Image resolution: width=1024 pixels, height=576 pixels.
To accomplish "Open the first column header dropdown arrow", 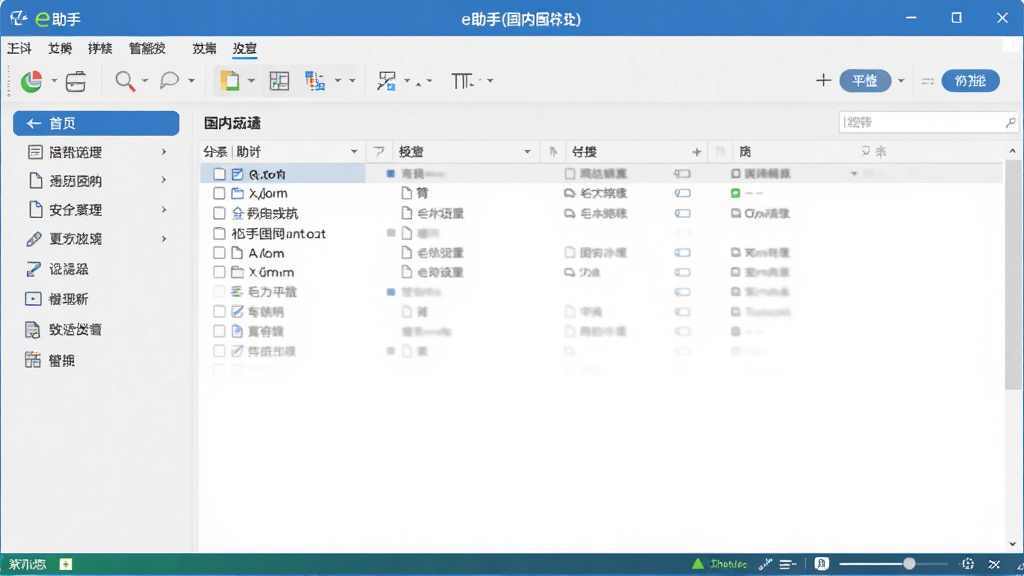I will [x=354, y=152].
